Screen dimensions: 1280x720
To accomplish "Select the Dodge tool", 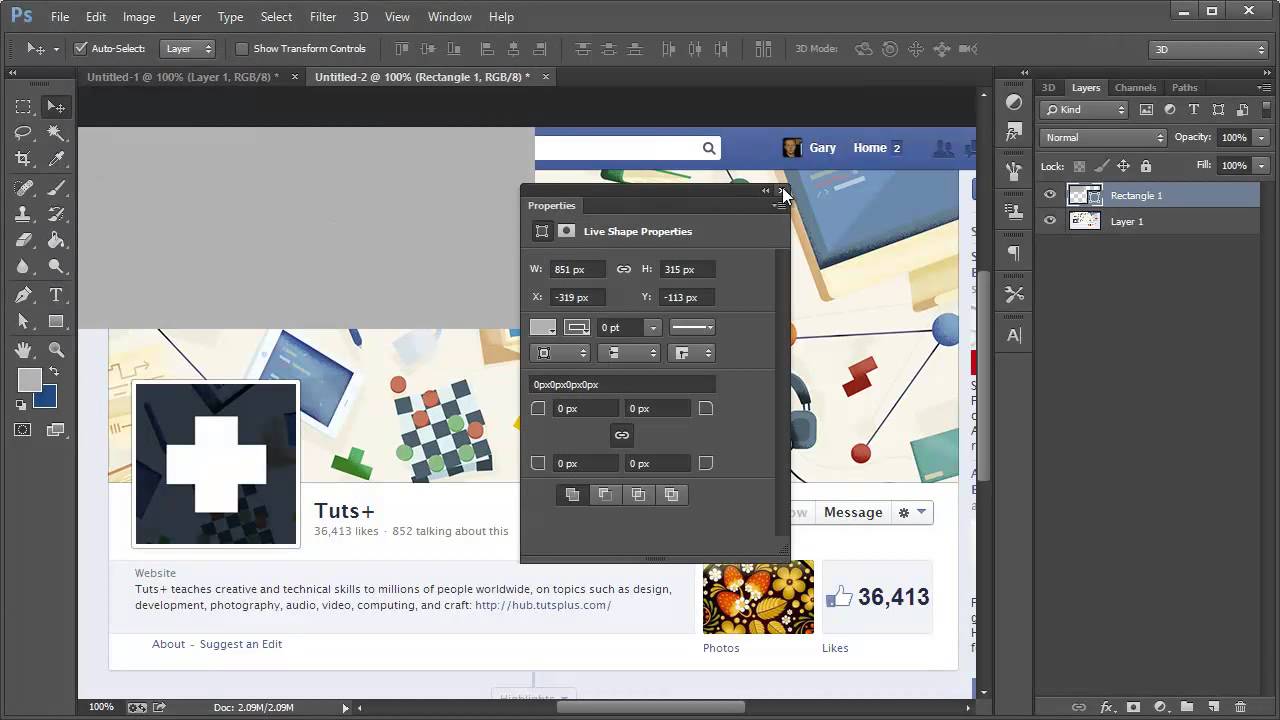I will pyautogui.click(x=56, y=267).
